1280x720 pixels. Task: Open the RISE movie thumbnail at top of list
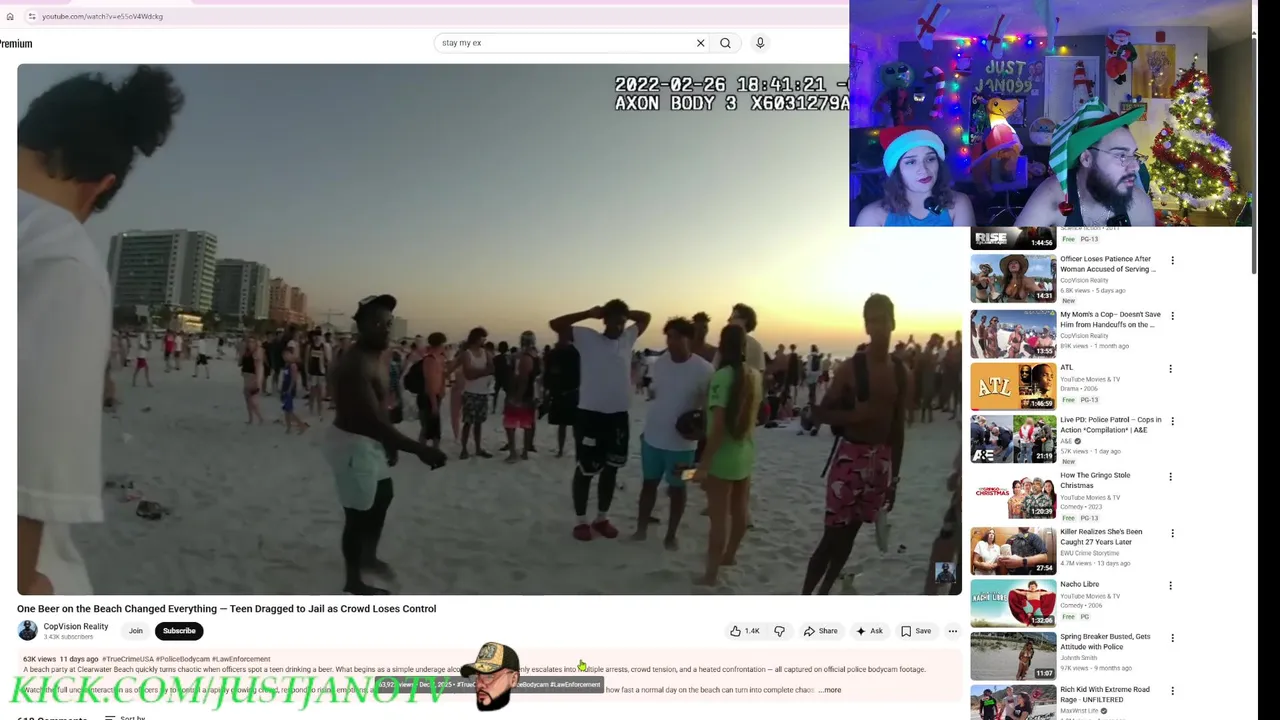(x=1013, y=238)
